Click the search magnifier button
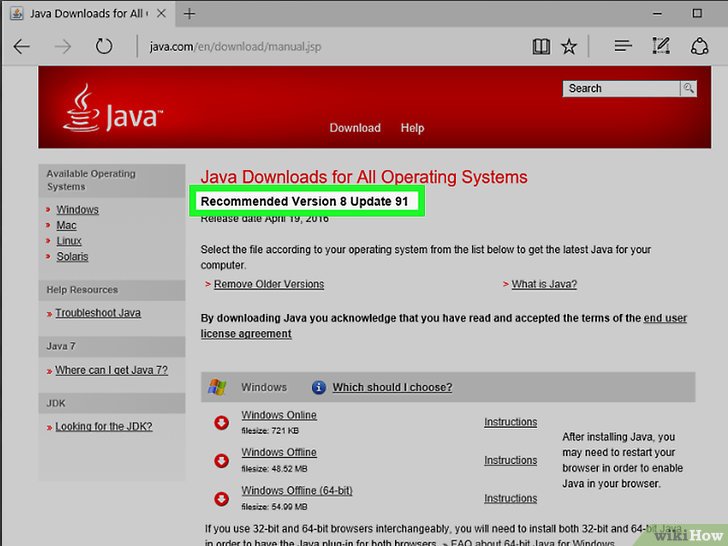This screenshot has height=546, width=728. tap(689, 88)
